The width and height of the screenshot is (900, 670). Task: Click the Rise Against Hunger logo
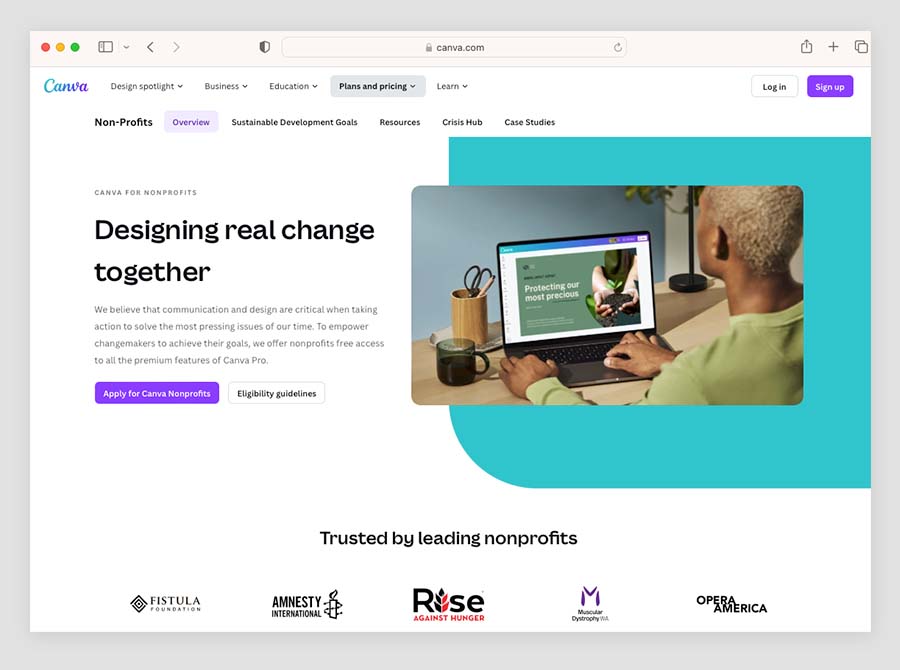pyautogui.click(x=449, y=604)
